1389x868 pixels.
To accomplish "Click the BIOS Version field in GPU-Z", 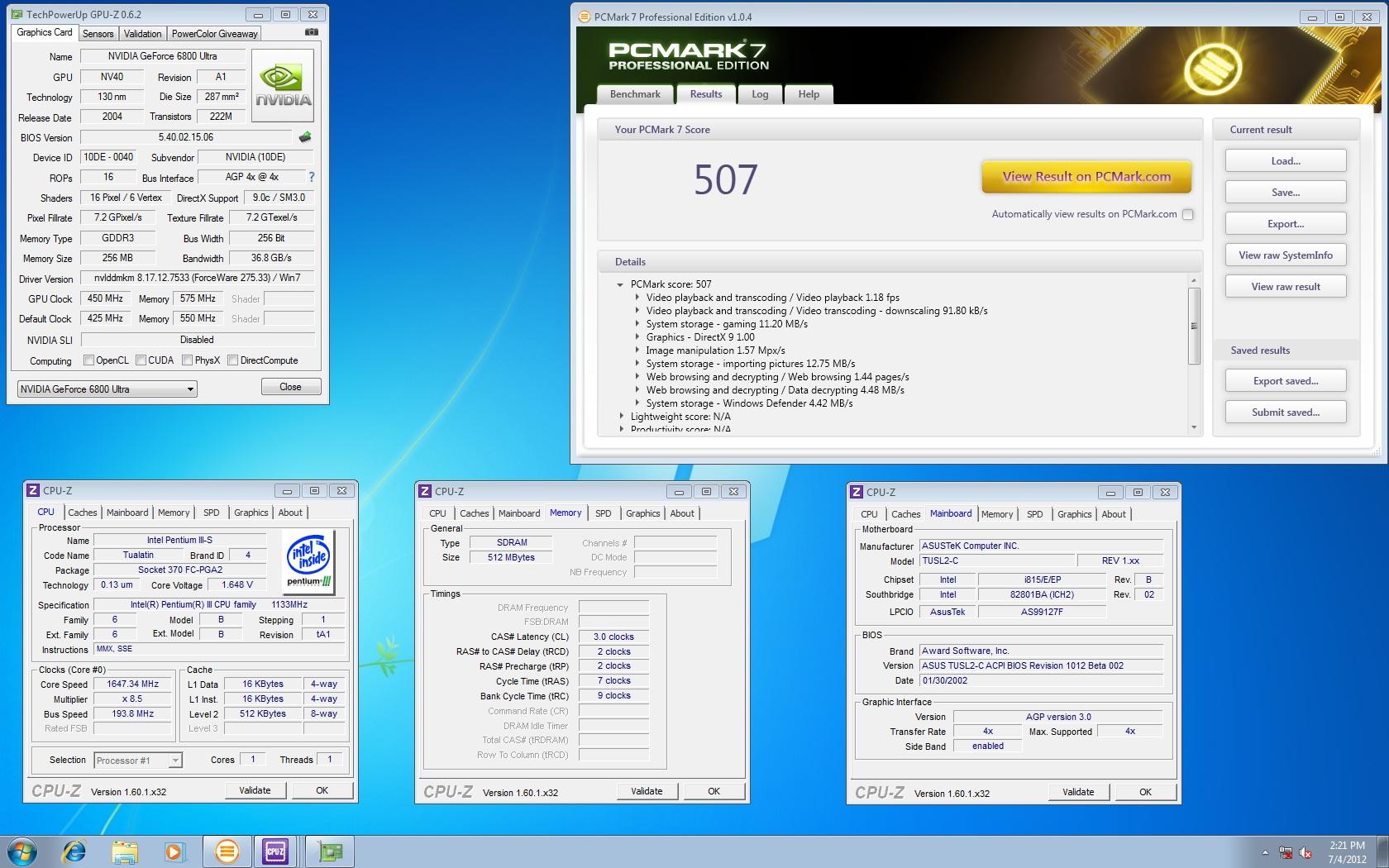I will coord(186,137).
